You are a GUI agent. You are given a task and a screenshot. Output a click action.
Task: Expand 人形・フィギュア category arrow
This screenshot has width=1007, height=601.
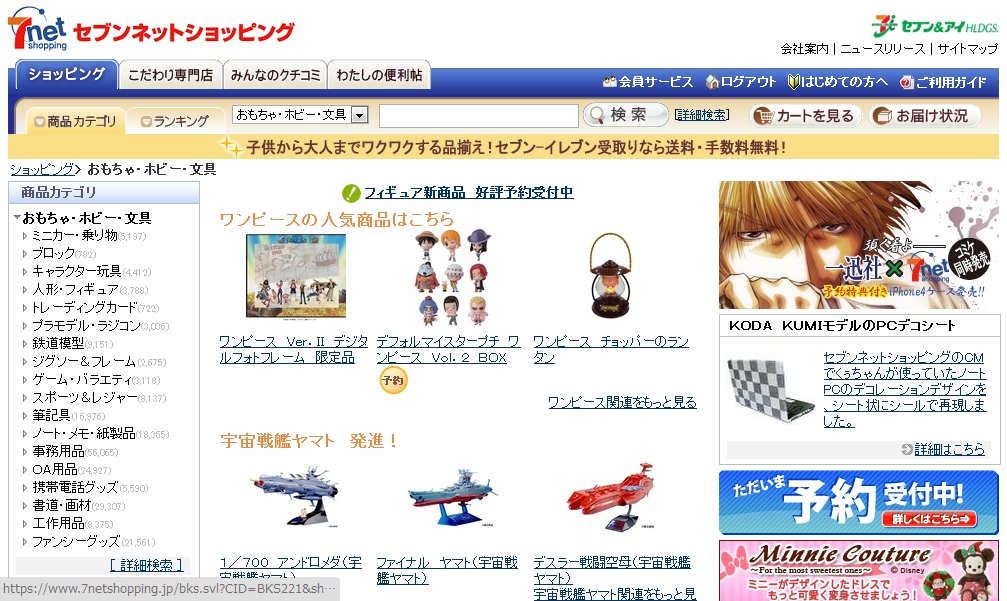click(x=25, y=290)
